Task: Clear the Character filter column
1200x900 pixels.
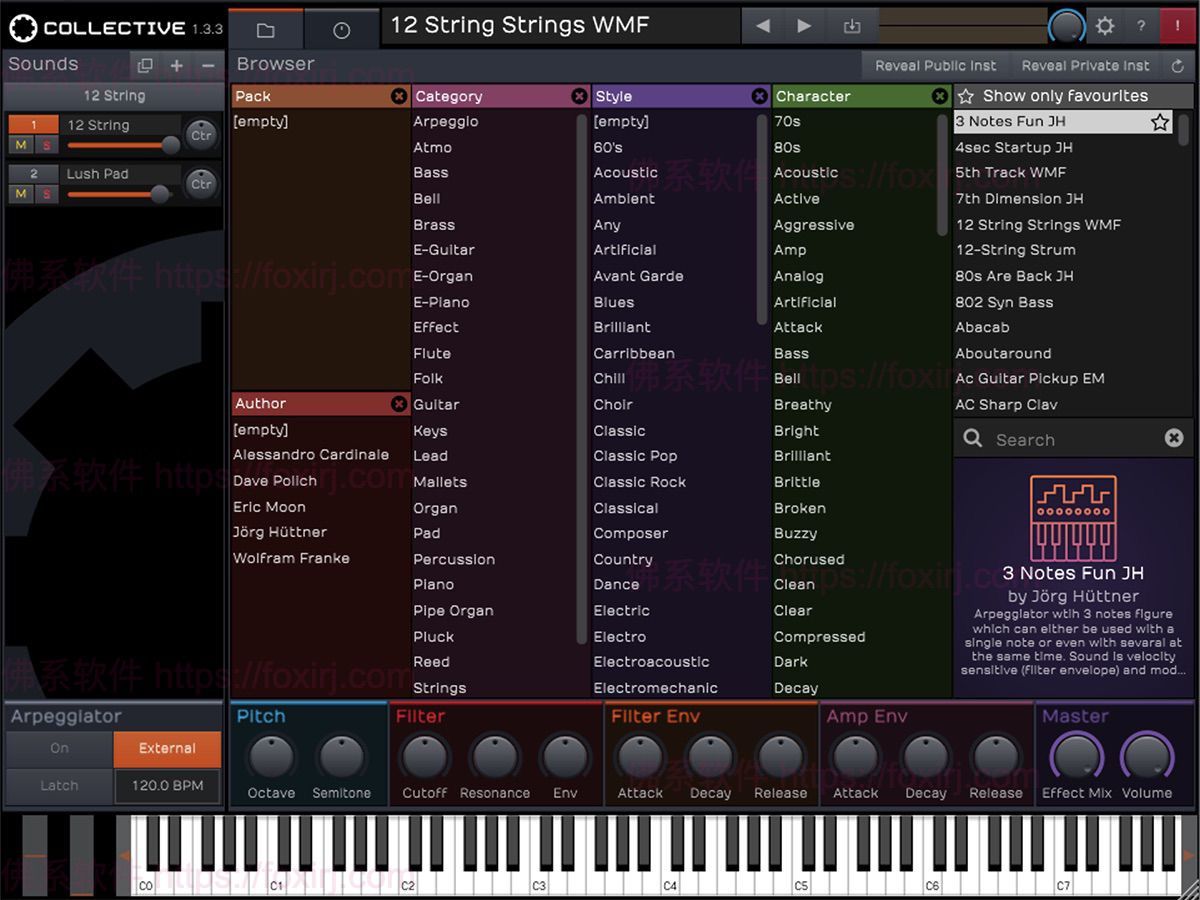Action: point(939,96)
